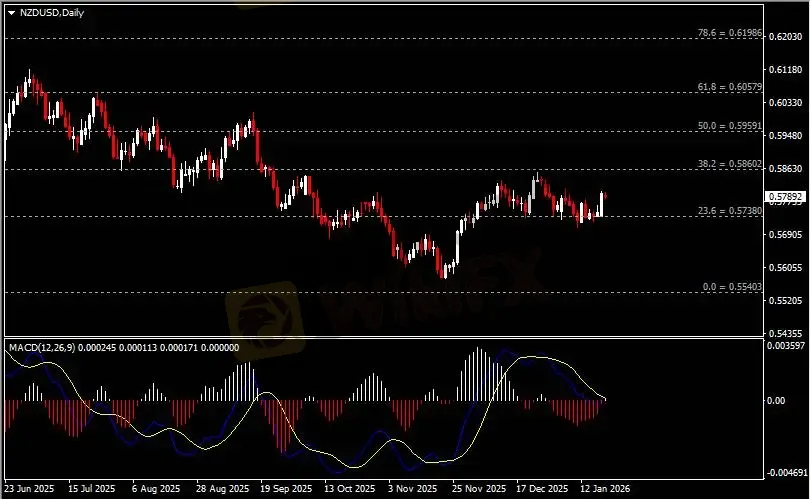Screen dimensions: 811x499
Task: Click the 19 Sep 2025 date label
Action: (x=286, y=489)
